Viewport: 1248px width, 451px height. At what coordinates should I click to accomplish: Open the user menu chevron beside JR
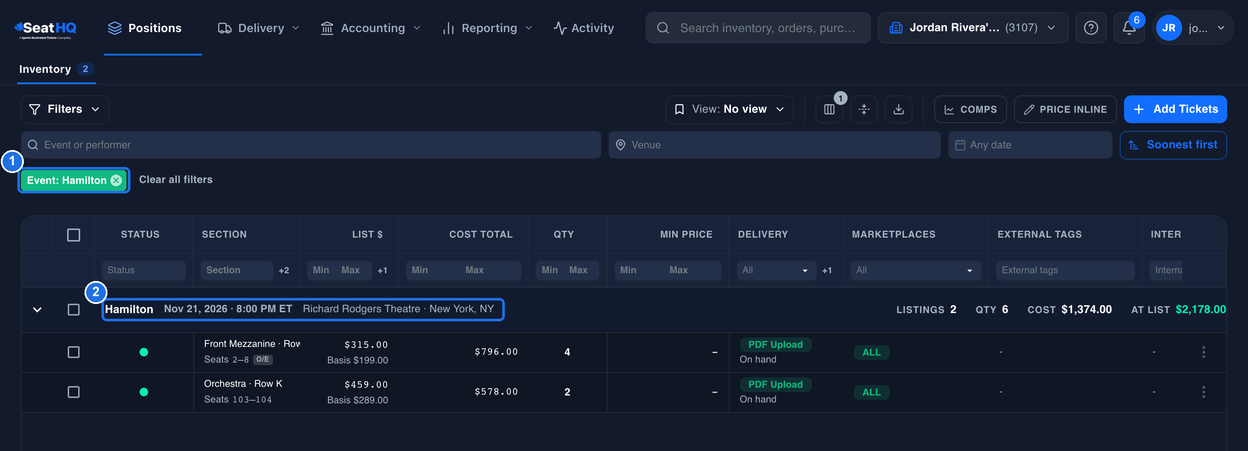click(1221, 28)
